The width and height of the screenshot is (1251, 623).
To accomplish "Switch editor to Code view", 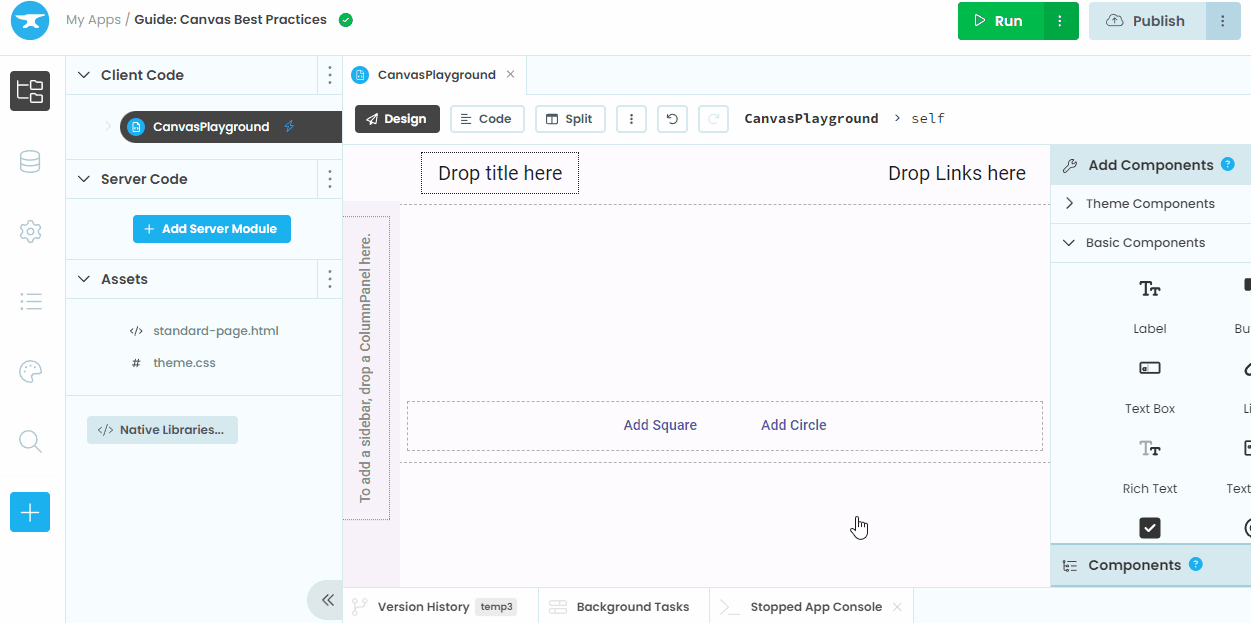I will pyautogui.click(x=486, y=119).
